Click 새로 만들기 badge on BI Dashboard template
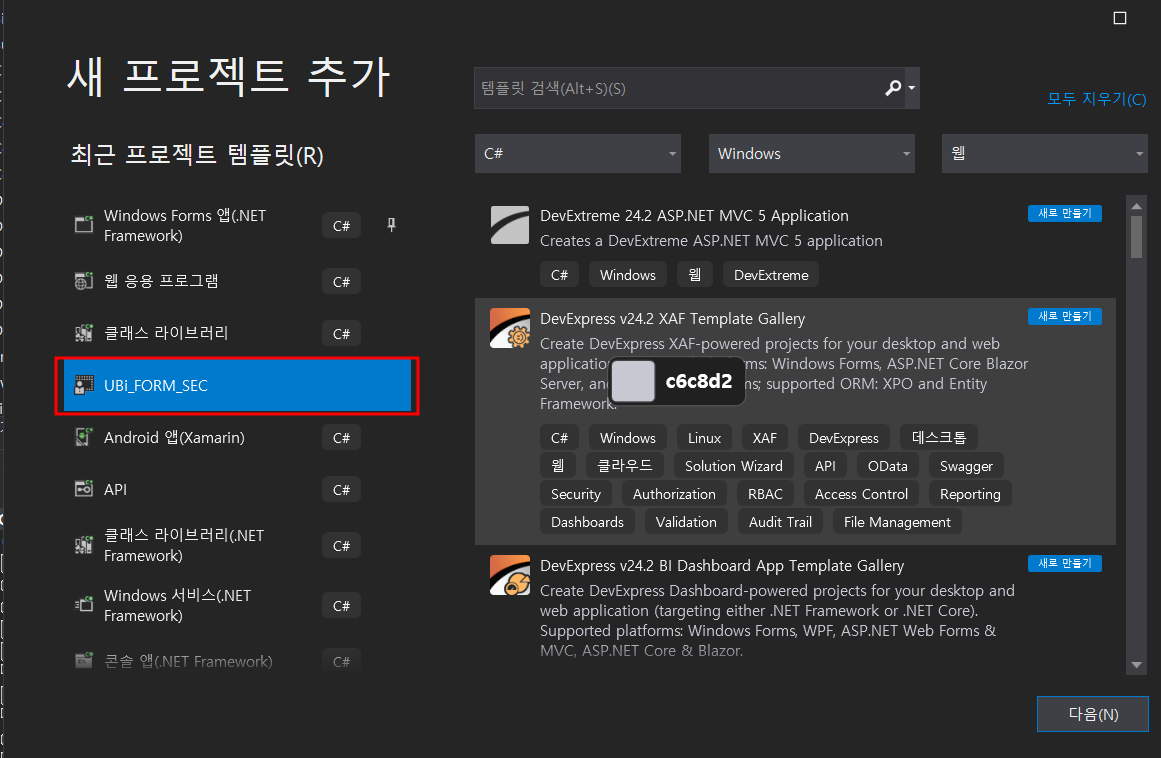The height and width of the screenshot is (758, 1161). 1065,563
